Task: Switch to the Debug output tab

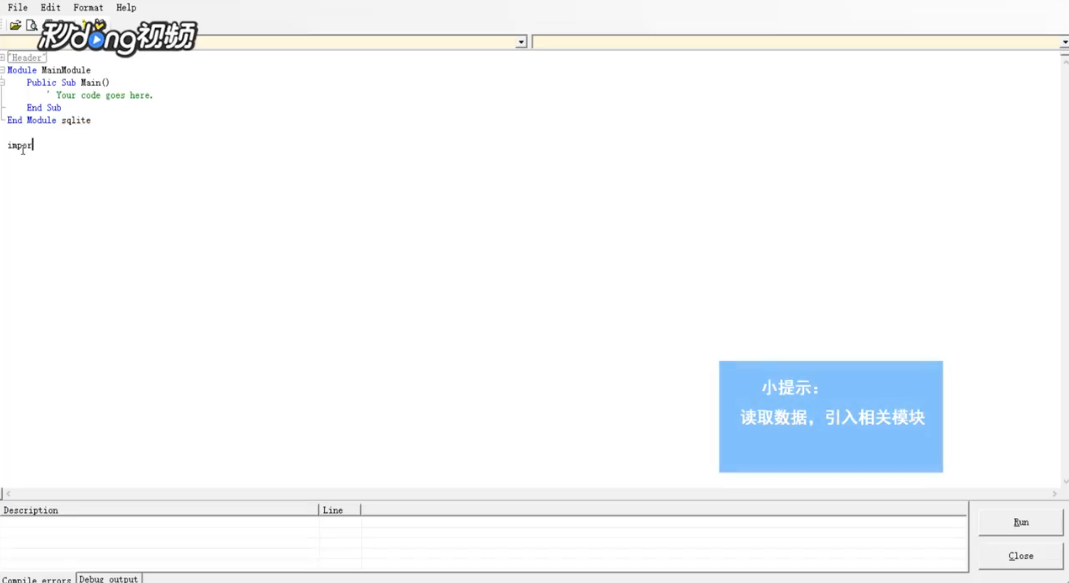Action: pos(108,579)
